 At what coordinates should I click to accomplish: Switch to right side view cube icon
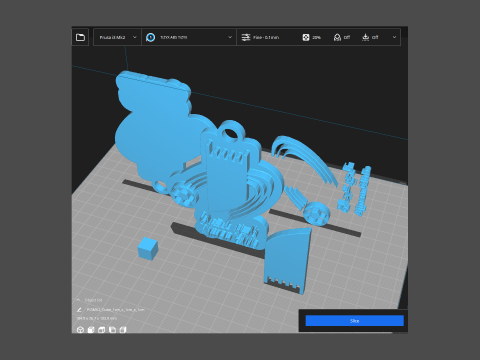pyautogui.click(x=123, y=330)
